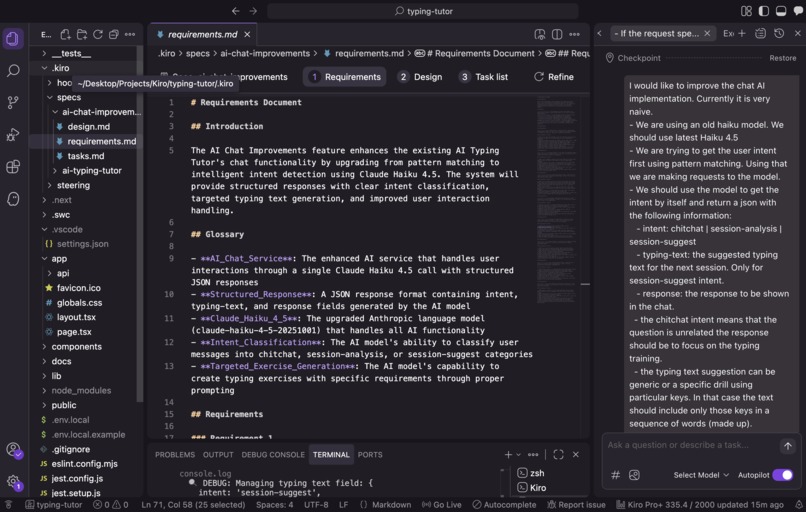Screen dimensions: 806x512
Task: Open tasks.md in the file tree
Action: (x=86, y=156)
